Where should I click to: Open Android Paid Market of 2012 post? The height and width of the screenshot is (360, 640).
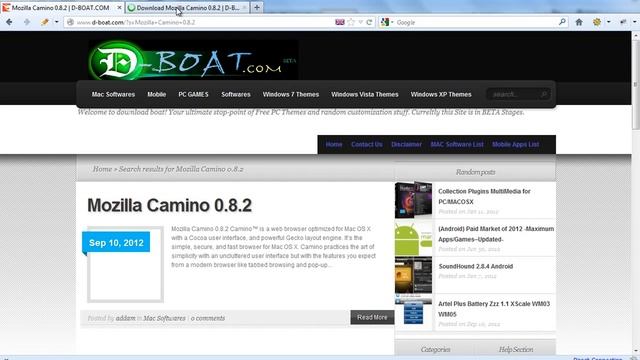(496, 234)
